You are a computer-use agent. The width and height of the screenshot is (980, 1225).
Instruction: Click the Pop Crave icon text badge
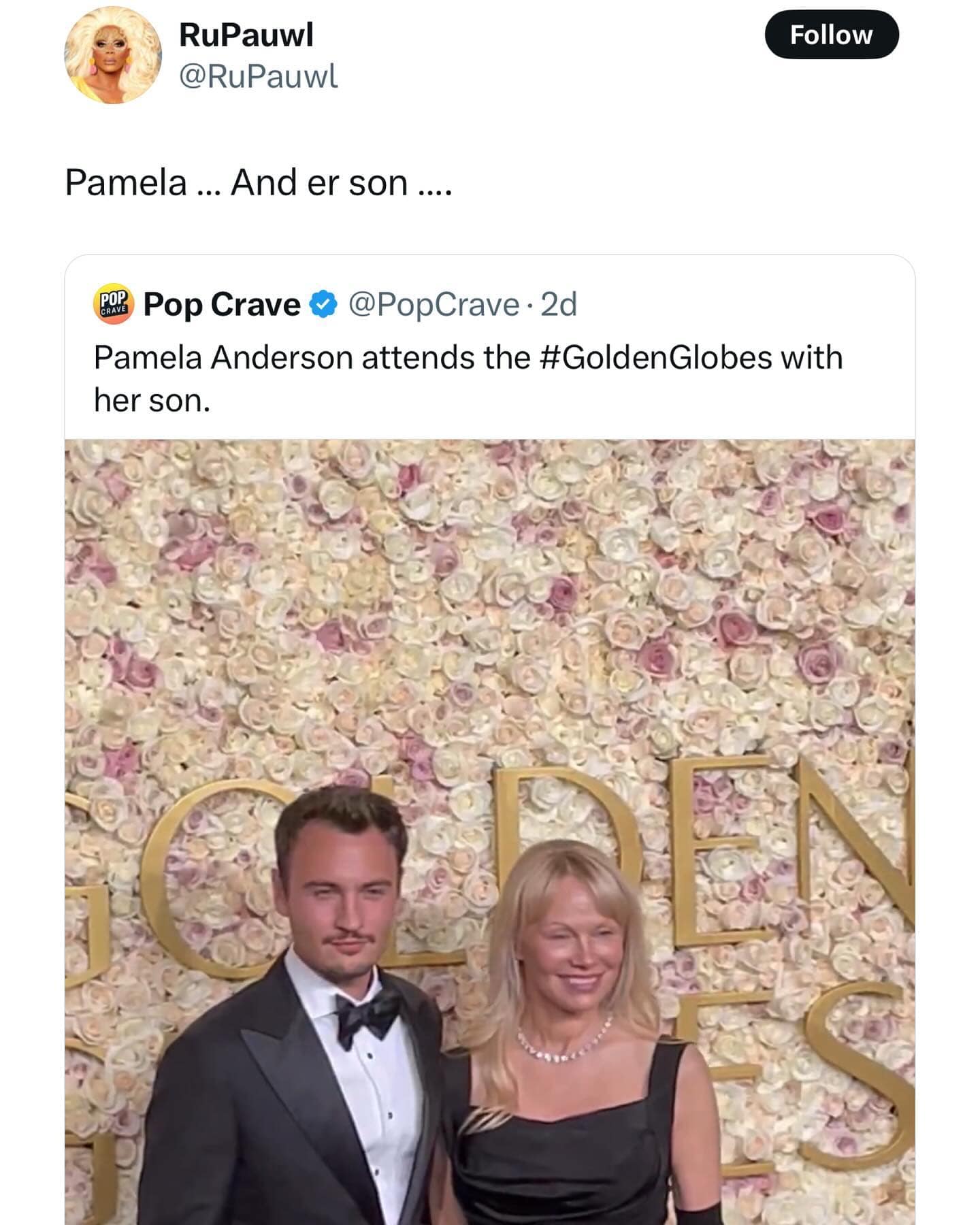click(114, 306)
